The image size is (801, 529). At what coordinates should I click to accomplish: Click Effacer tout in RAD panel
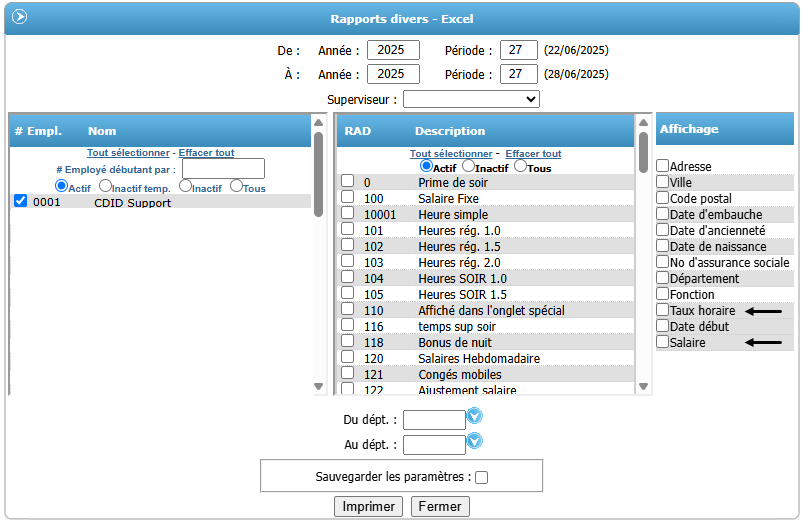pyautogui.click(x=533, y=154)
